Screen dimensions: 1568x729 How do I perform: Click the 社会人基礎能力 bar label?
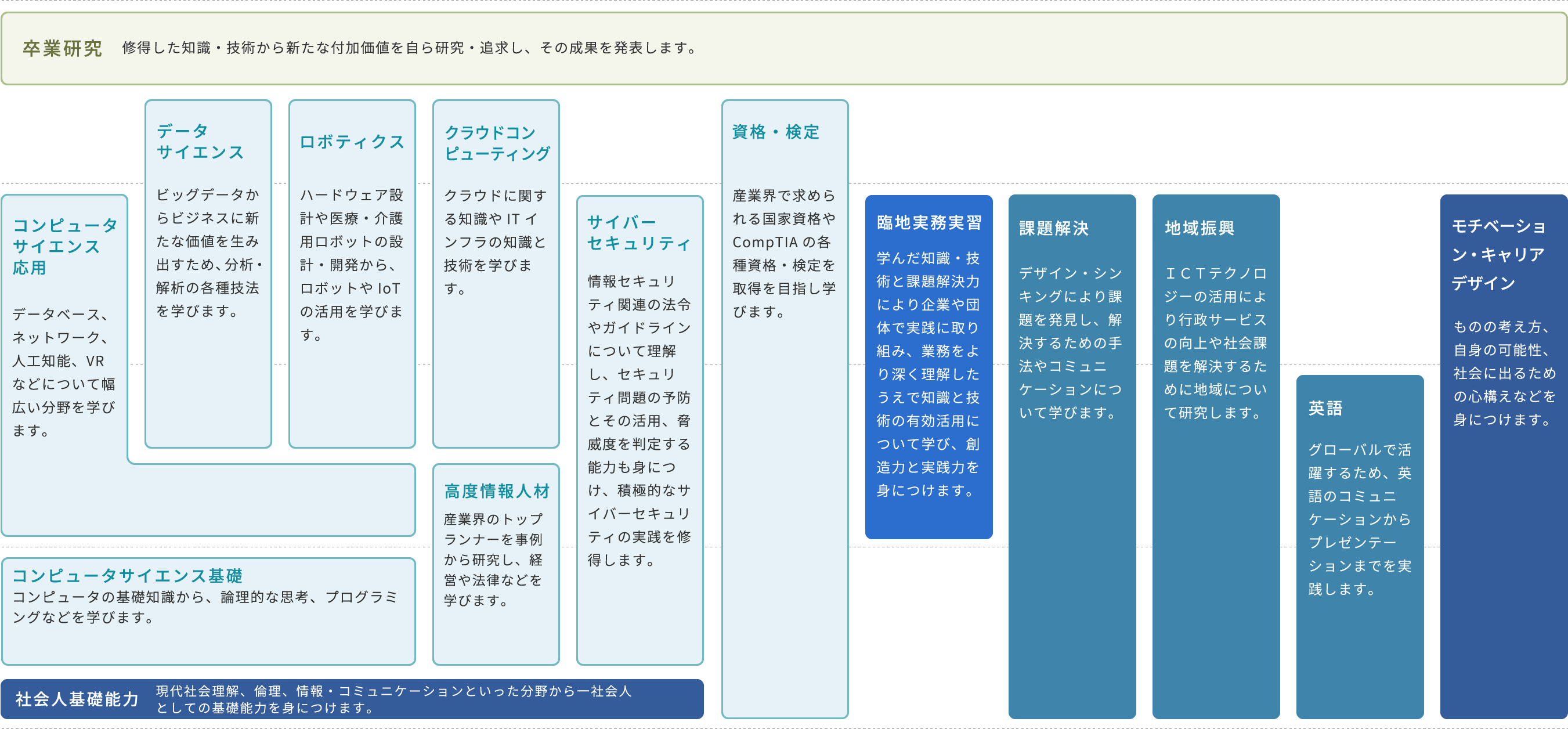77,699
